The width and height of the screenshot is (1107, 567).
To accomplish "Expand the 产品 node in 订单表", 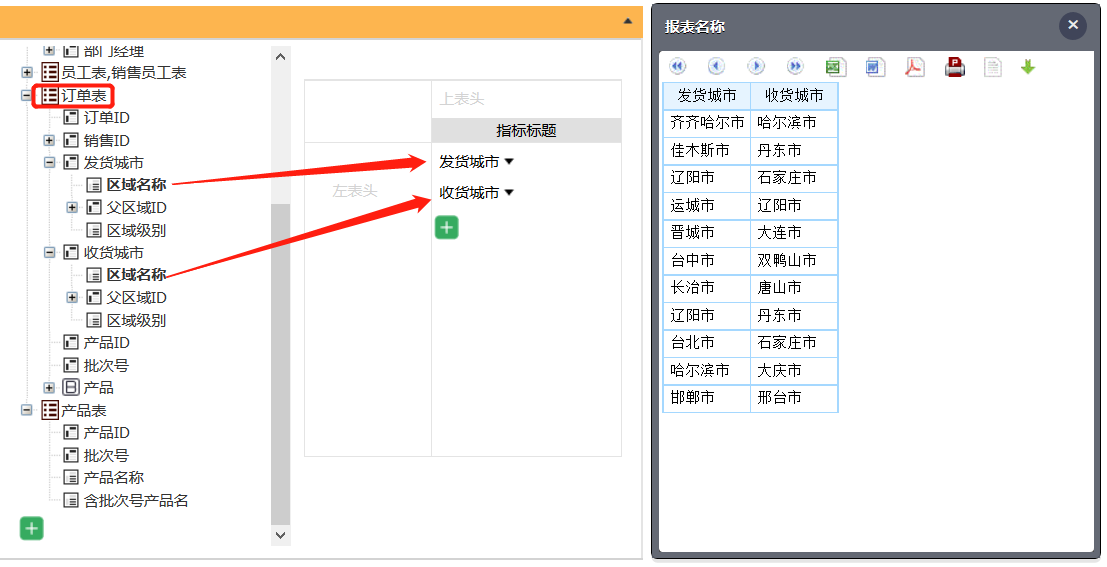I will (x=49, y=388).
